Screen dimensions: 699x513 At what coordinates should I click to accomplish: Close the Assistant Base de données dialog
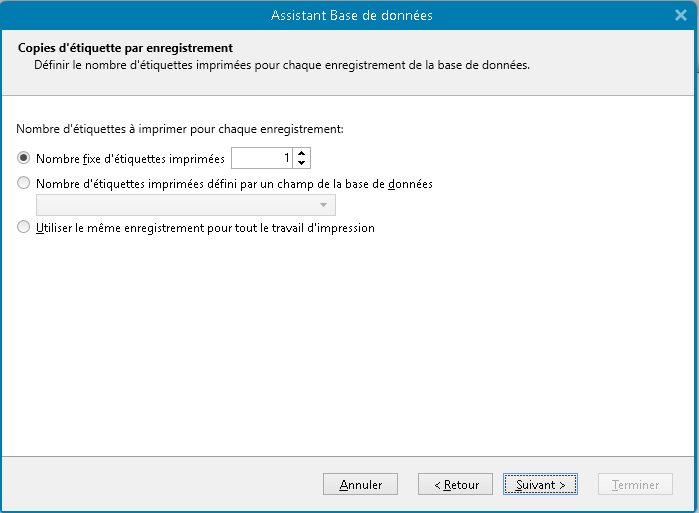coord(681,15)
